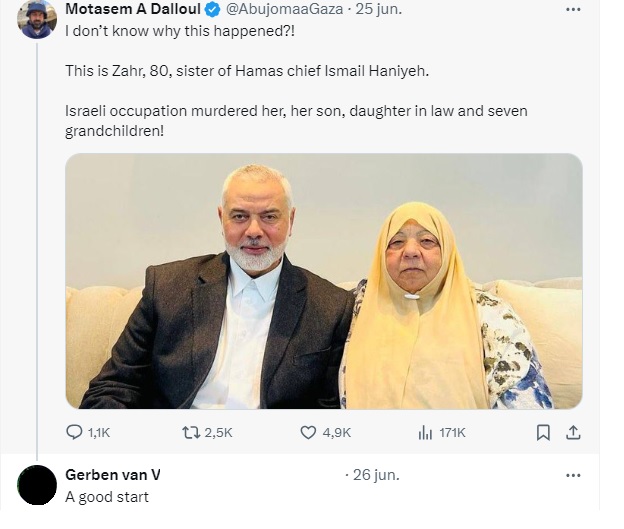Open the attached photo of two people
The image size is (624, 529).
pos(324,281)
